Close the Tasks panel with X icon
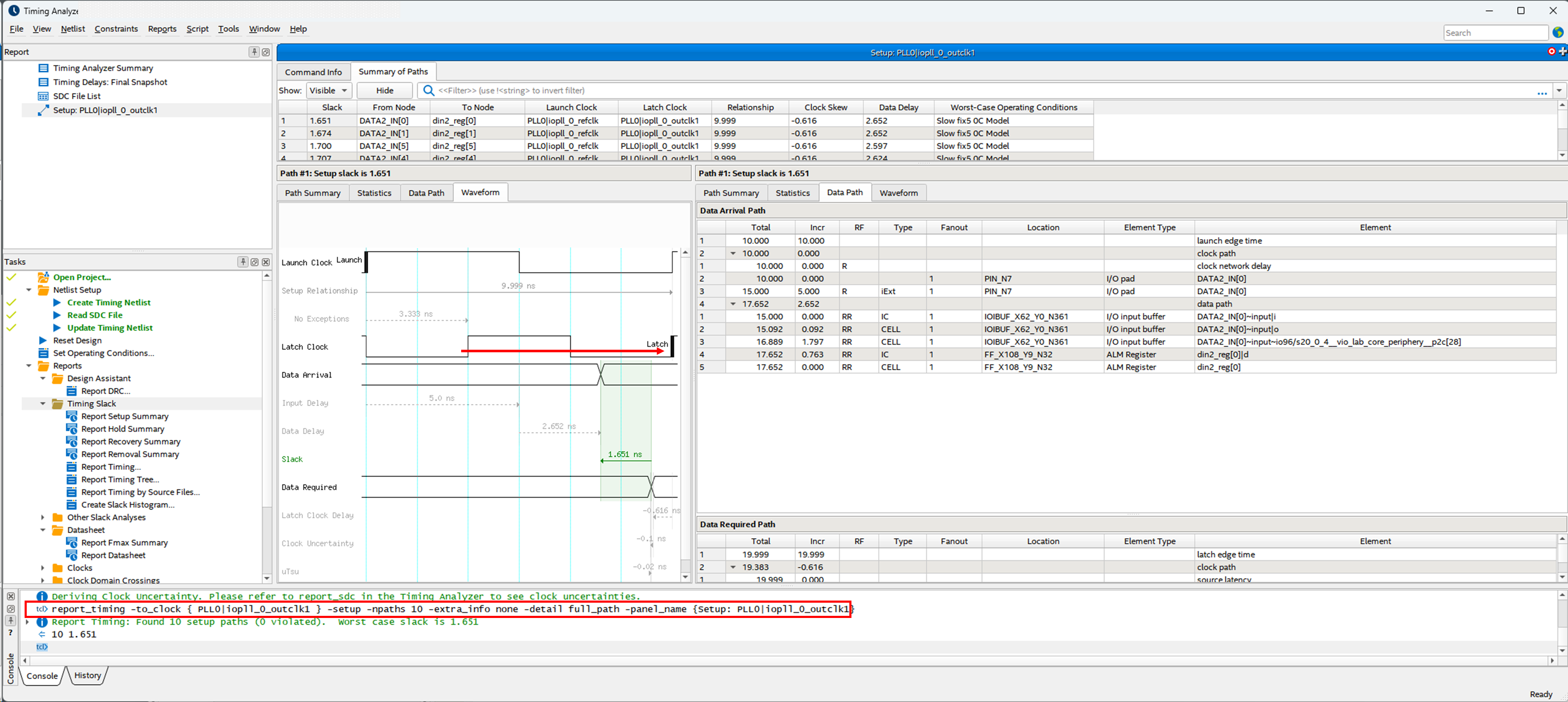Image resolution: width=1568 pixels, height=702 pixels. tap(266, 262)
